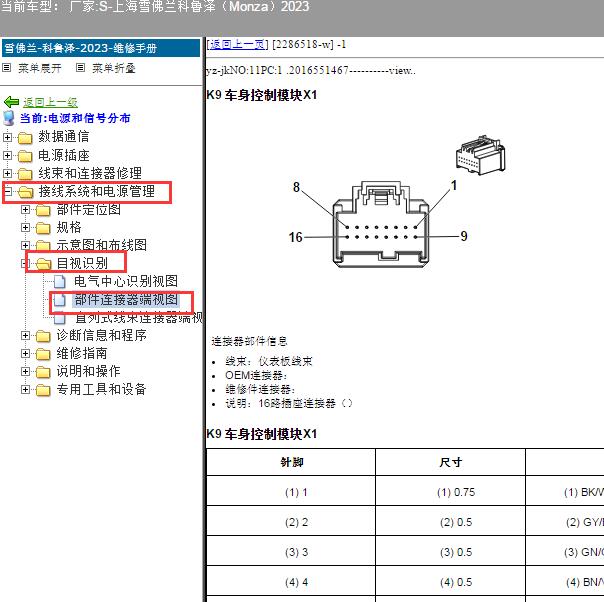This screenshot has height=602, width=604.
Task: Open 电源插座 tree item
Action: tap(64, 155)
